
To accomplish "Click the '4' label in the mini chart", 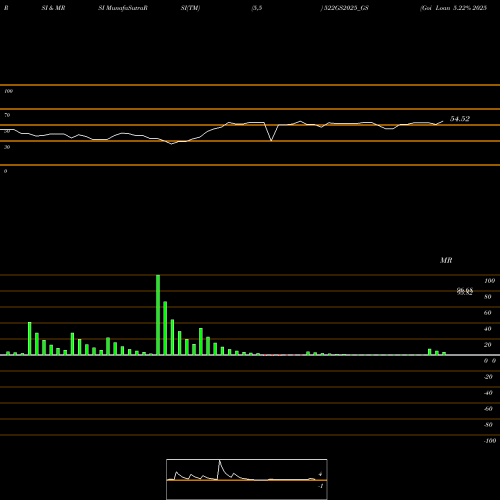I will click(320, 474).
